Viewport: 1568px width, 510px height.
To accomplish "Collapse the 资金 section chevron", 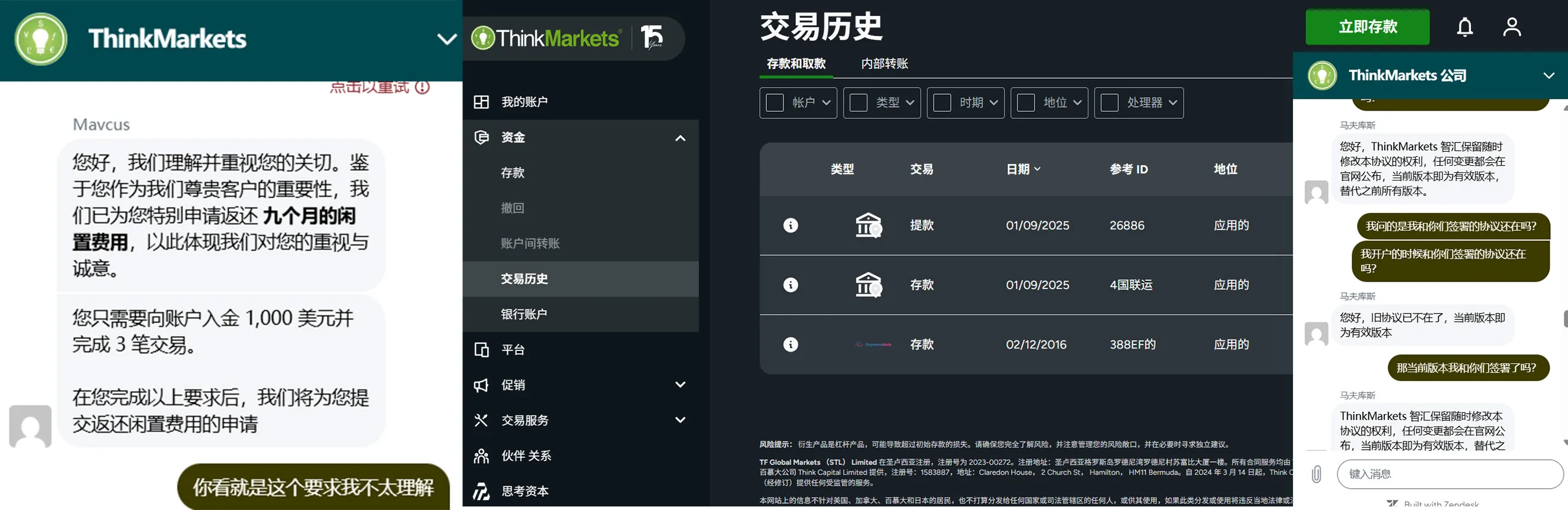I will [x=681, y=138].
